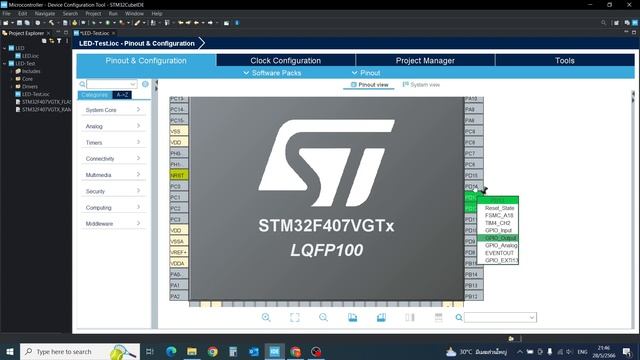The image size is (640, 360).
Task: Switch to Pinout view
Action: (369, 85)
